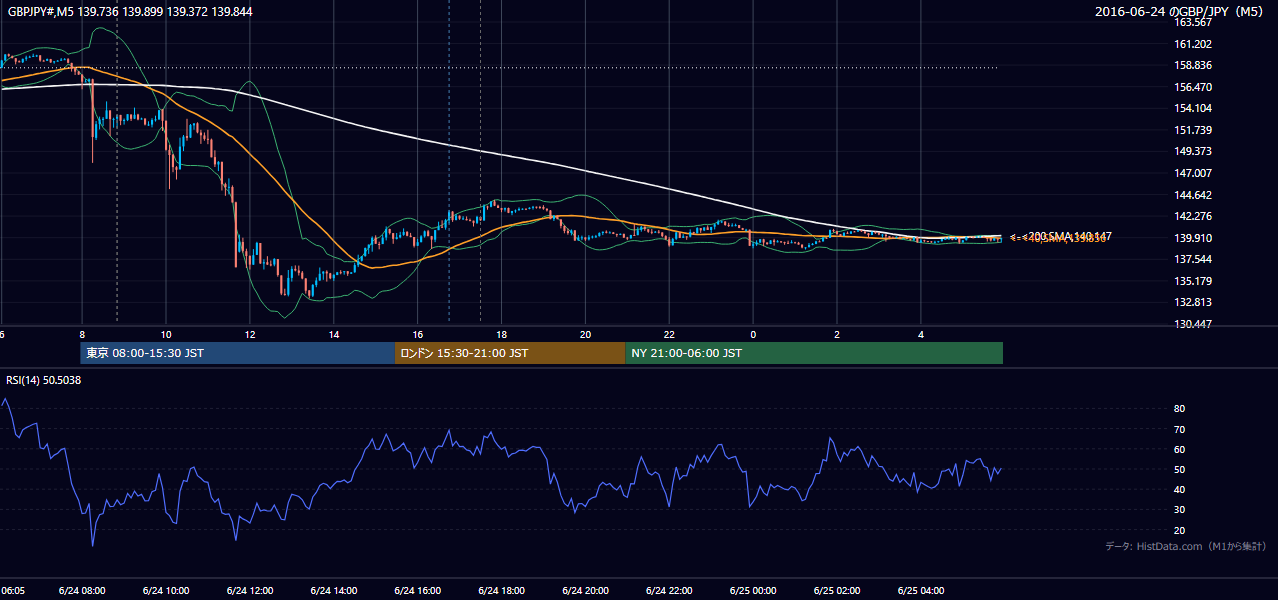Click the 6/24 08:00 bottom timestamp
1278x600 pixels.
click(x=82, y=590)
